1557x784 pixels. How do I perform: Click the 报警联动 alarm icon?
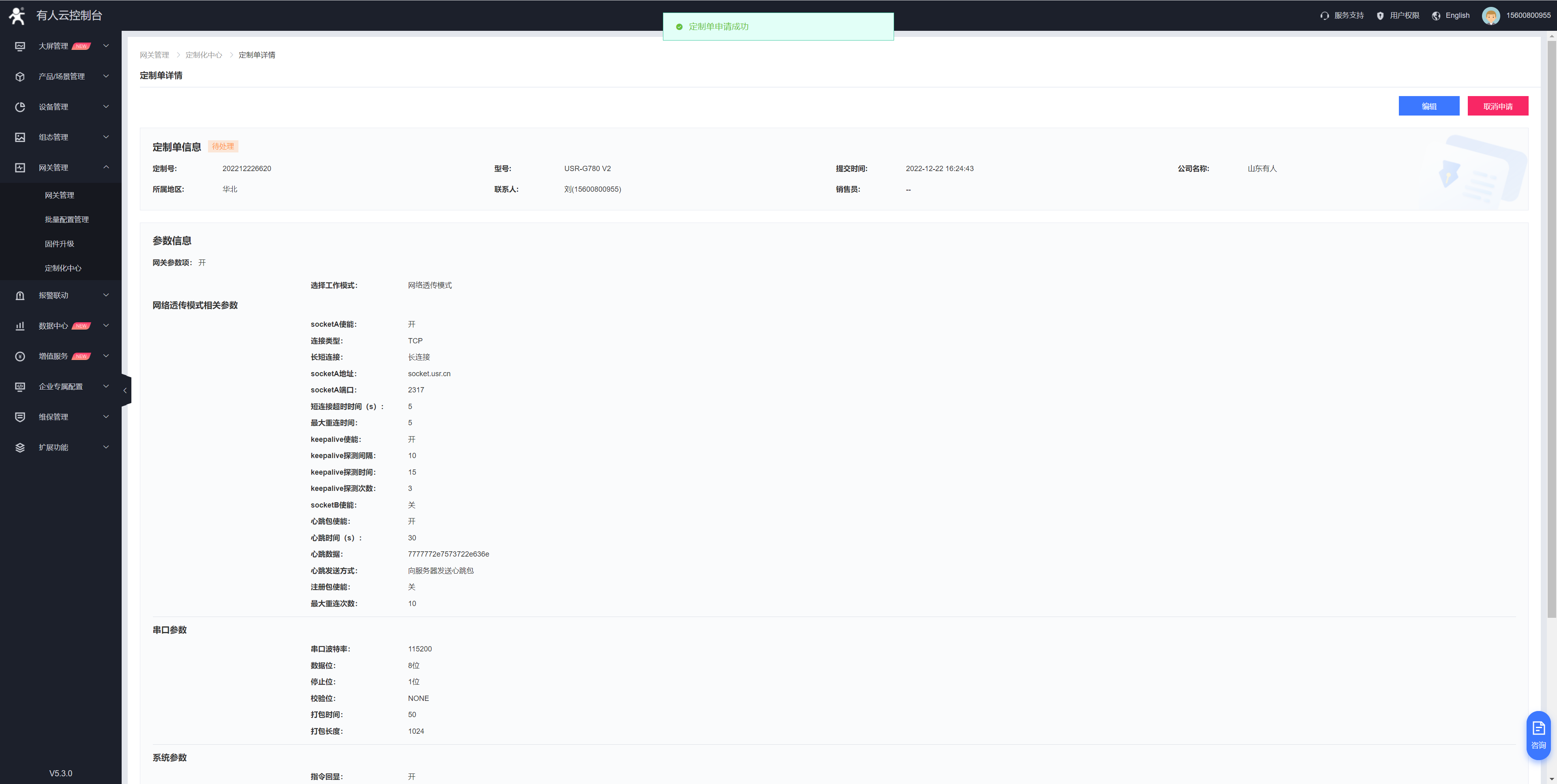pos(20,296)
